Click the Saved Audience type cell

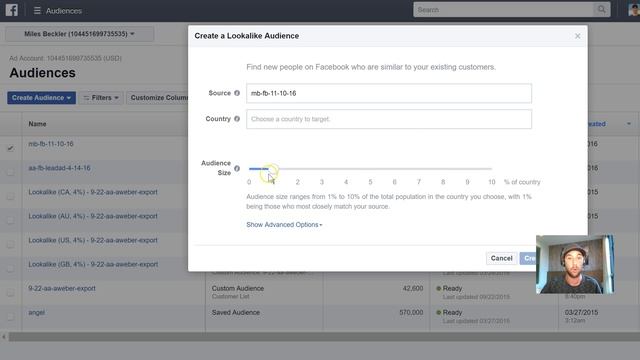click(236, 312)
